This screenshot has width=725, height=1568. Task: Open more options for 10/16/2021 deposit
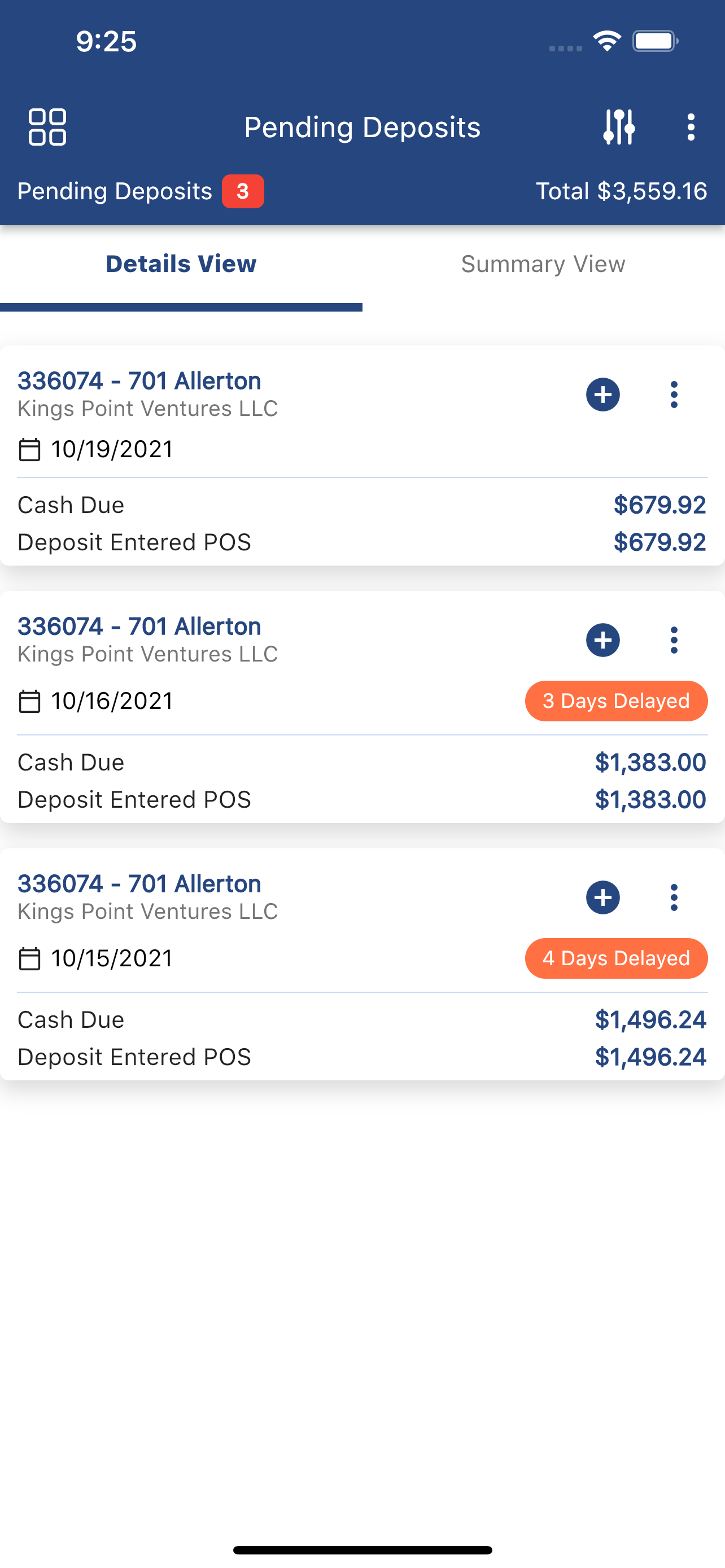coord(674,640)
